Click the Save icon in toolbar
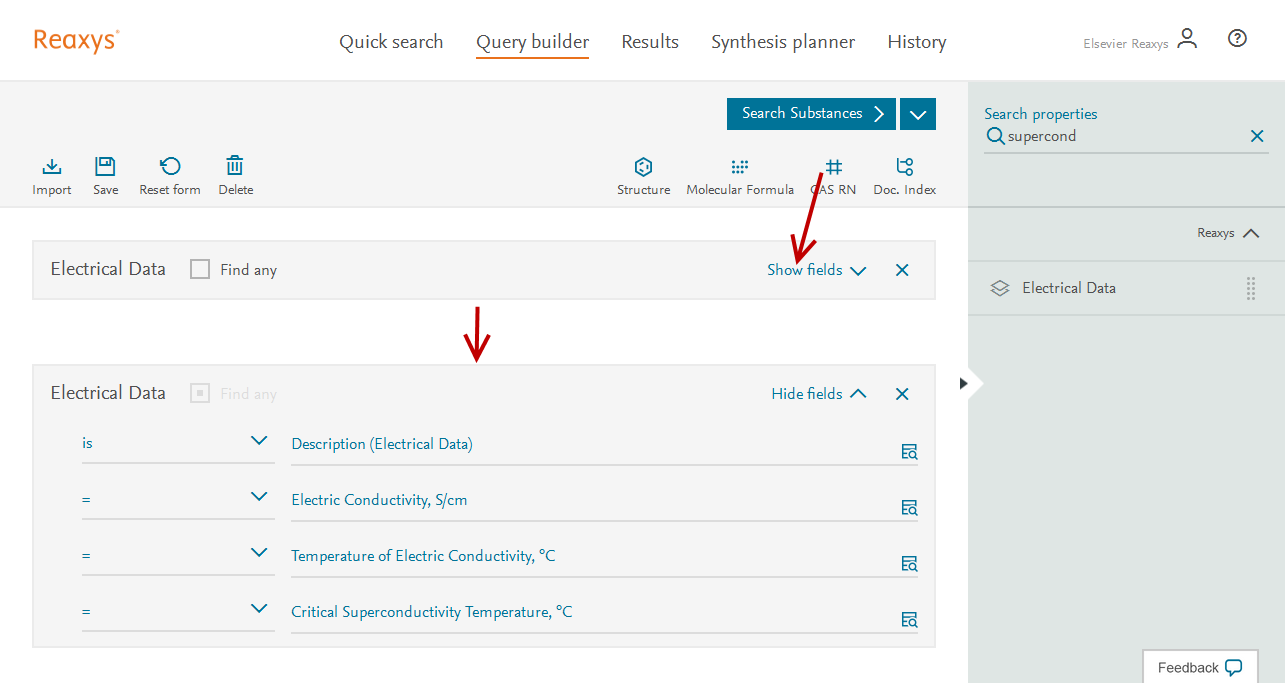This screenshot has width=1285, height=683. (105, 167)
